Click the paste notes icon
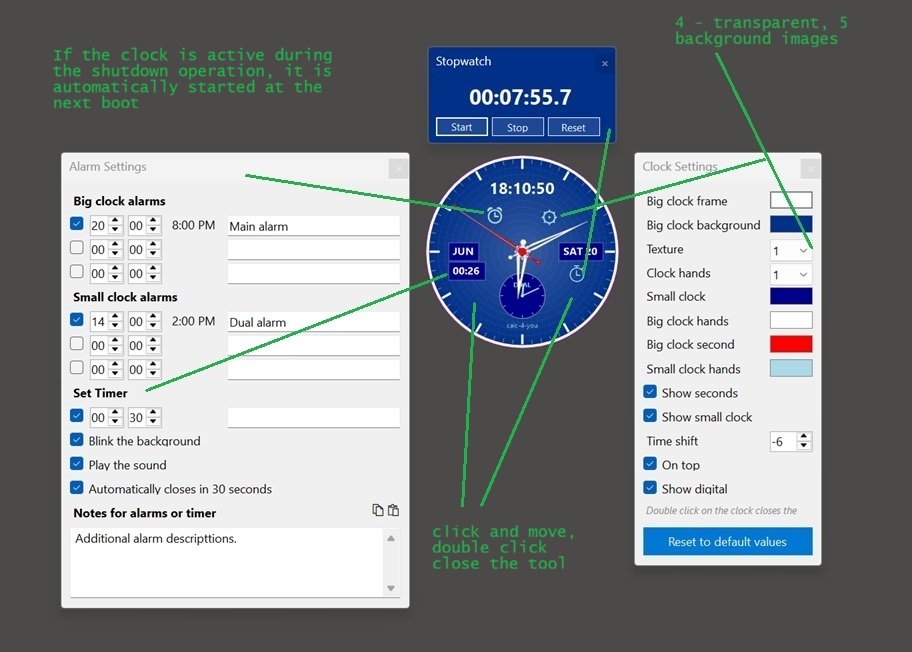 tap(394, 510)
